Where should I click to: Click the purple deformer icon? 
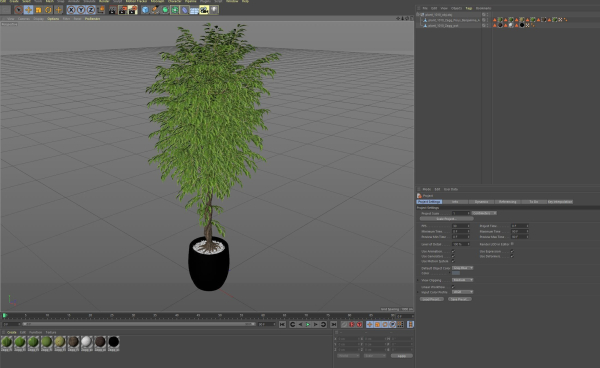coord(184,10)
